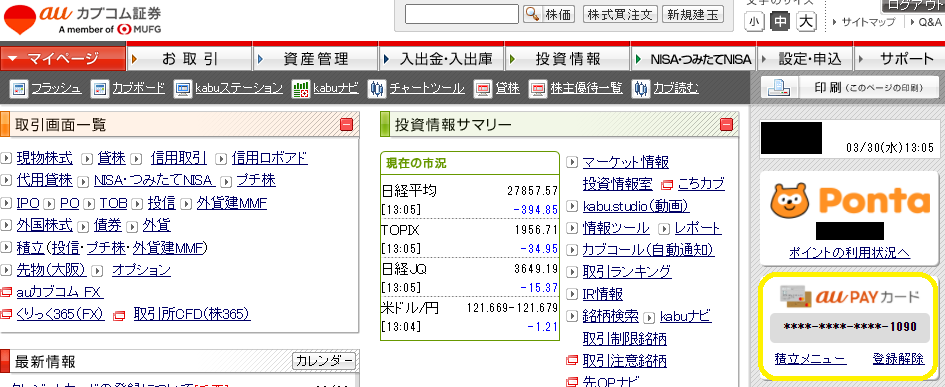
Task: Open the 入出金・入出庫 menu tab
Action: tap(442, 58)
